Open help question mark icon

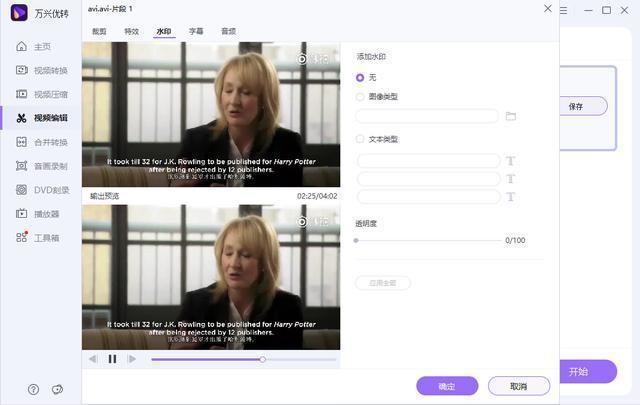click(x=33, y=389)
